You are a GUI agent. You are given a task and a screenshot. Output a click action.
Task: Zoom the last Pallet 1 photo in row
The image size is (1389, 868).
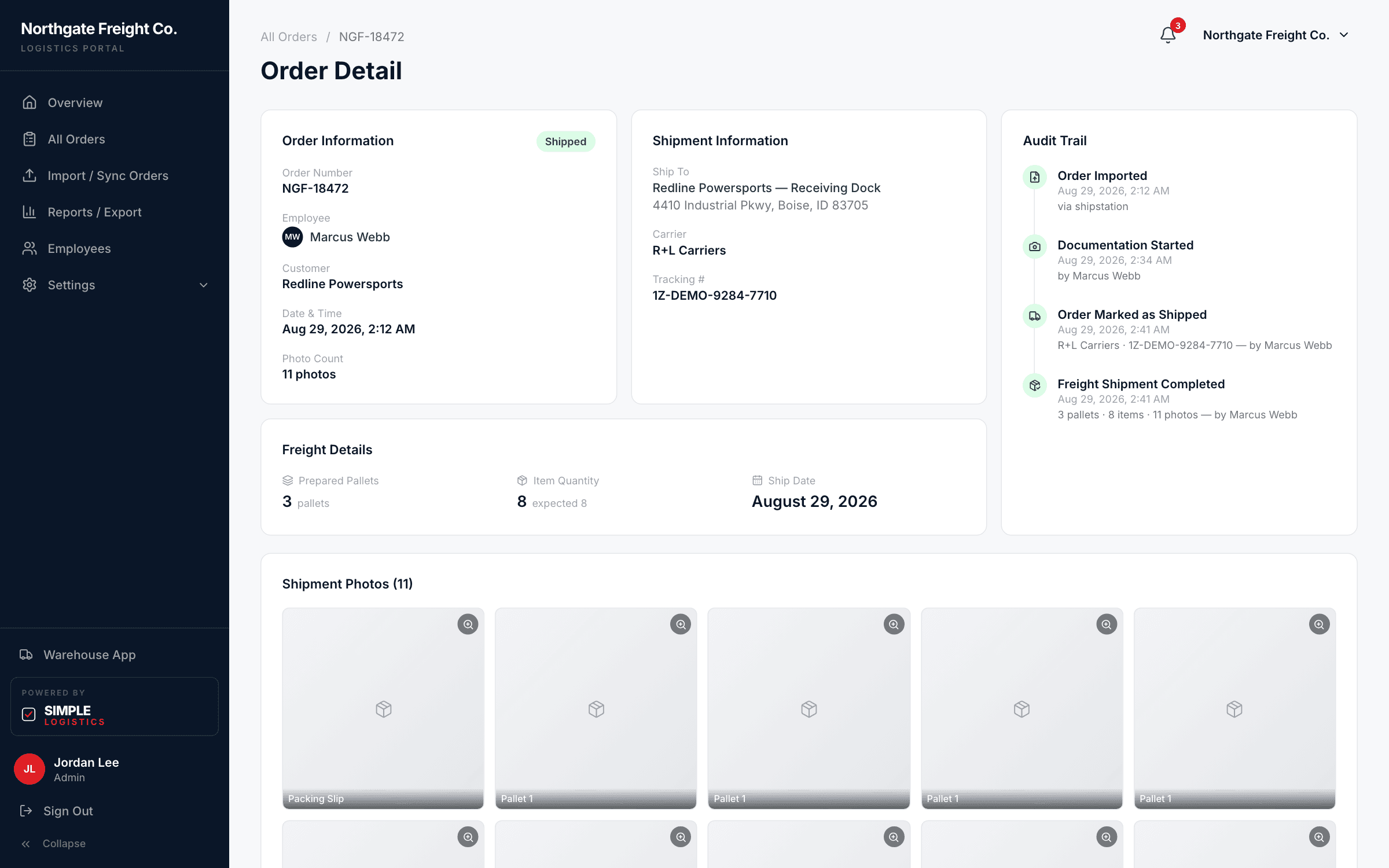pos(1319,624)
